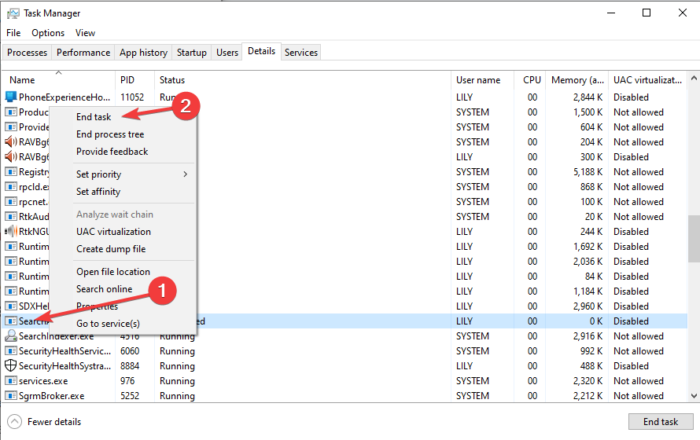
Task: Click PID 6060 cell
Action: click(x=129, y=351)
